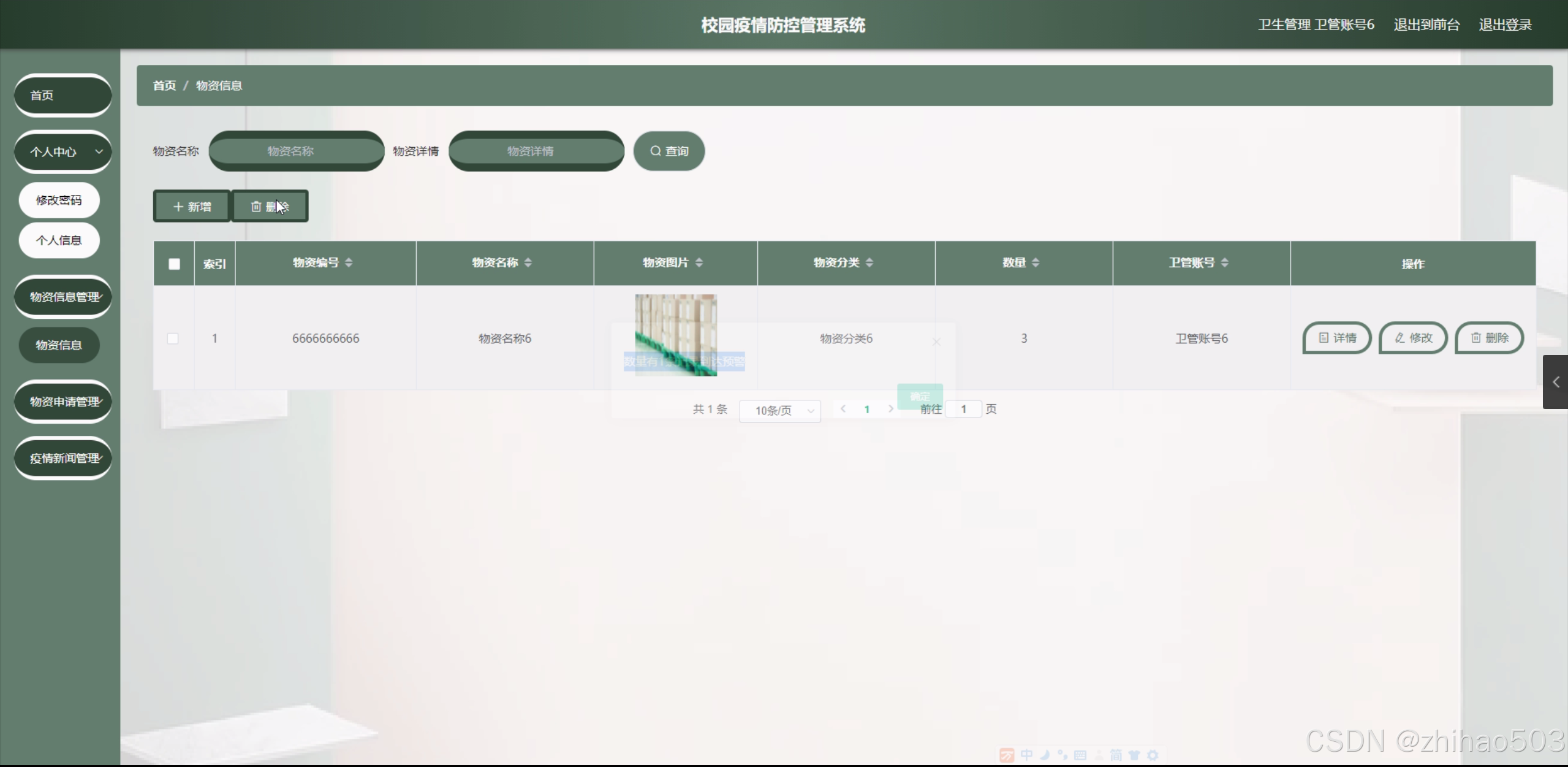Go to 修改密码 in sidebar
This screenshot has height=767, width=1568.
pos(59,200)
